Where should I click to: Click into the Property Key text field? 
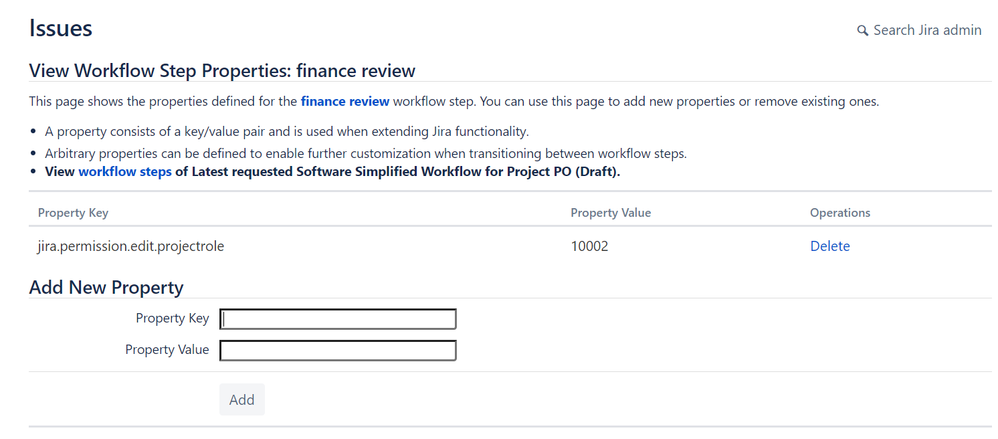[338, 319]
